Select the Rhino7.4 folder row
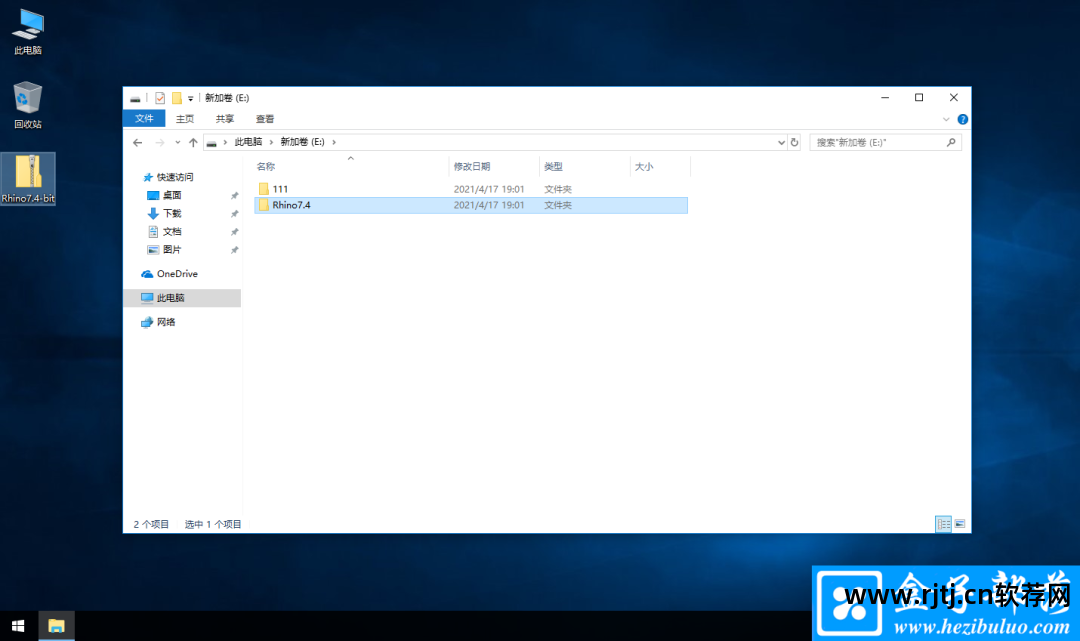This screenshot has height=641, width=1080. pos(471,205)
